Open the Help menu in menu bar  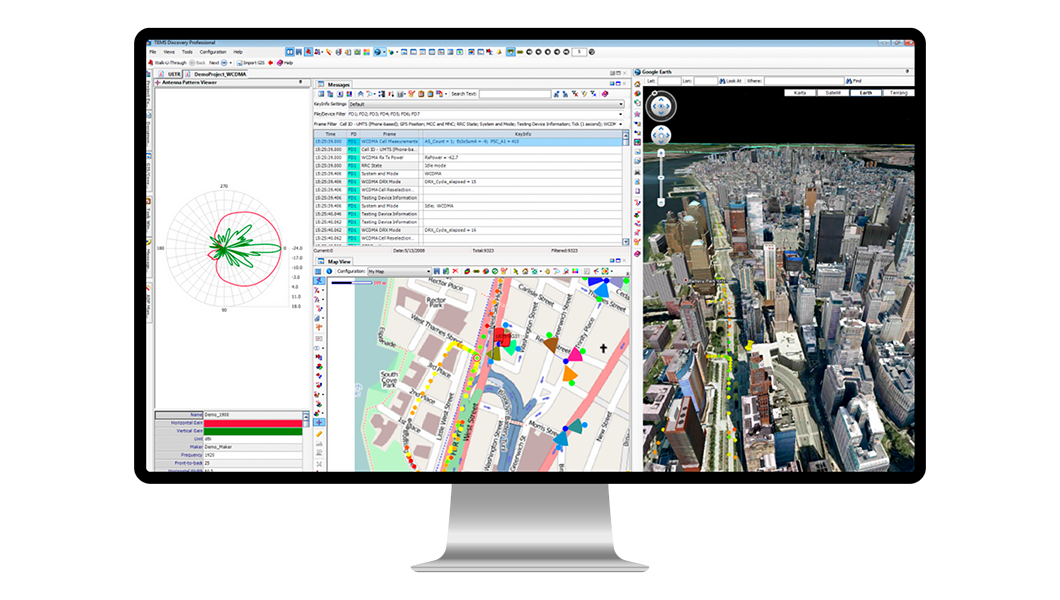coord(238,52)
